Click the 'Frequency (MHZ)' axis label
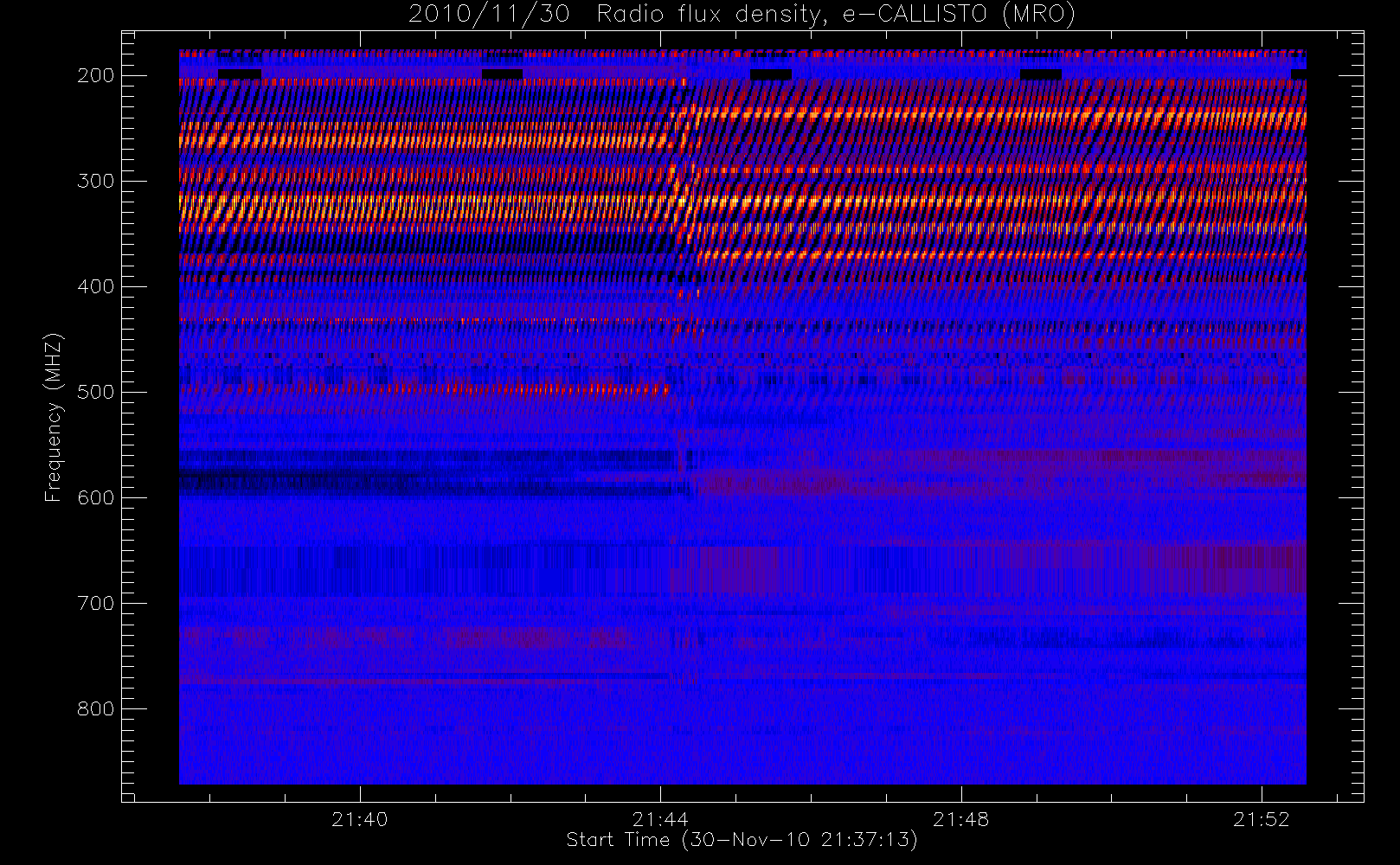1400x865 pixels. (x=54, y=417)
